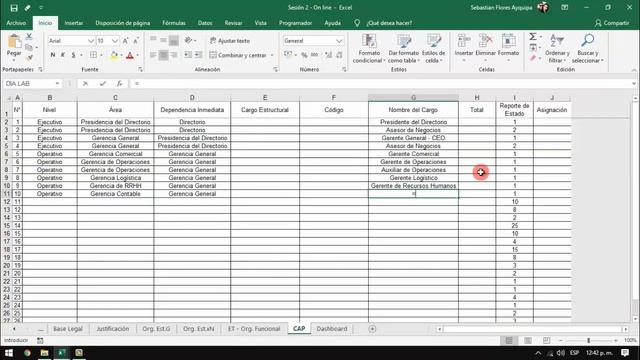This screenshot has width=640, height=360.
Task: Expand Combinar y centrar dropdown arrow
Action: (272, 55)
